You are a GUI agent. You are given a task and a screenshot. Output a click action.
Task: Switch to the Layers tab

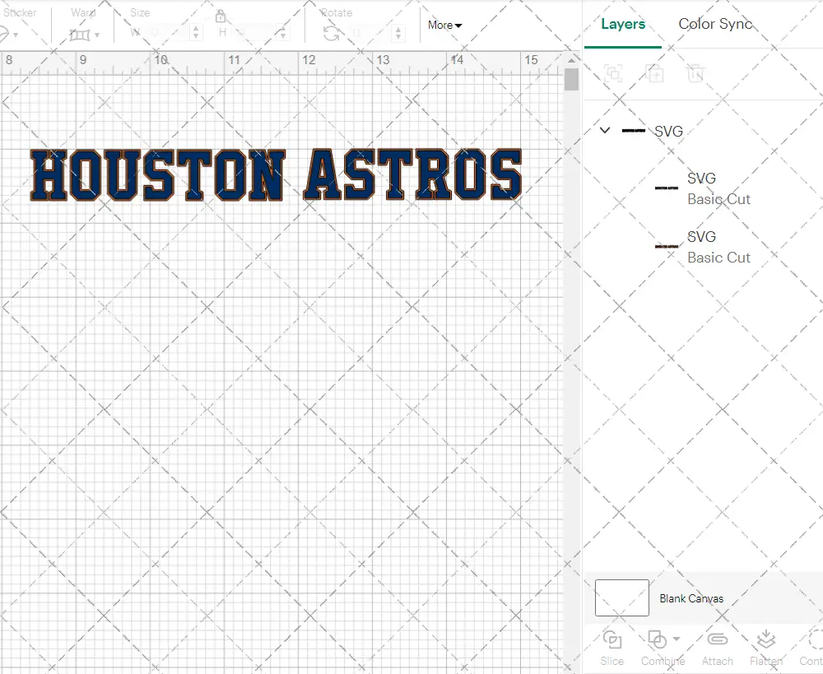(x=623, y=24)
